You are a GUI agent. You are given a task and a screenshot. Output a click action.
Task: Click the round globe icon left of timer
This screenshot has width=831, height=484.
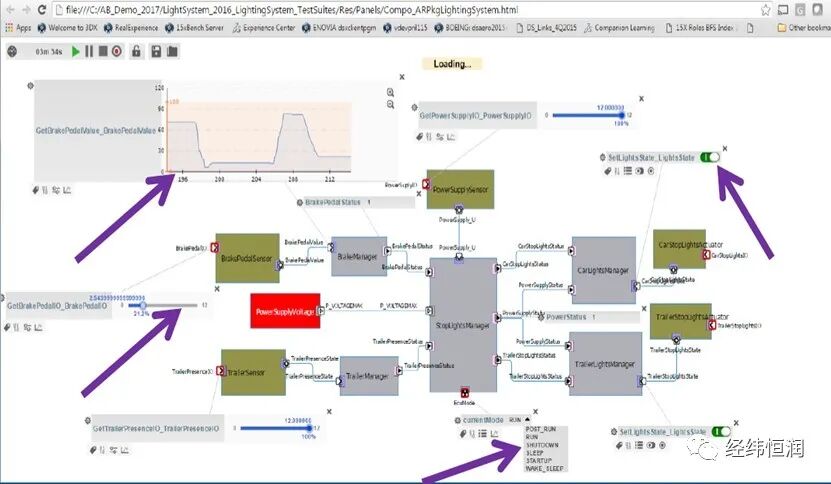[12, 51]
